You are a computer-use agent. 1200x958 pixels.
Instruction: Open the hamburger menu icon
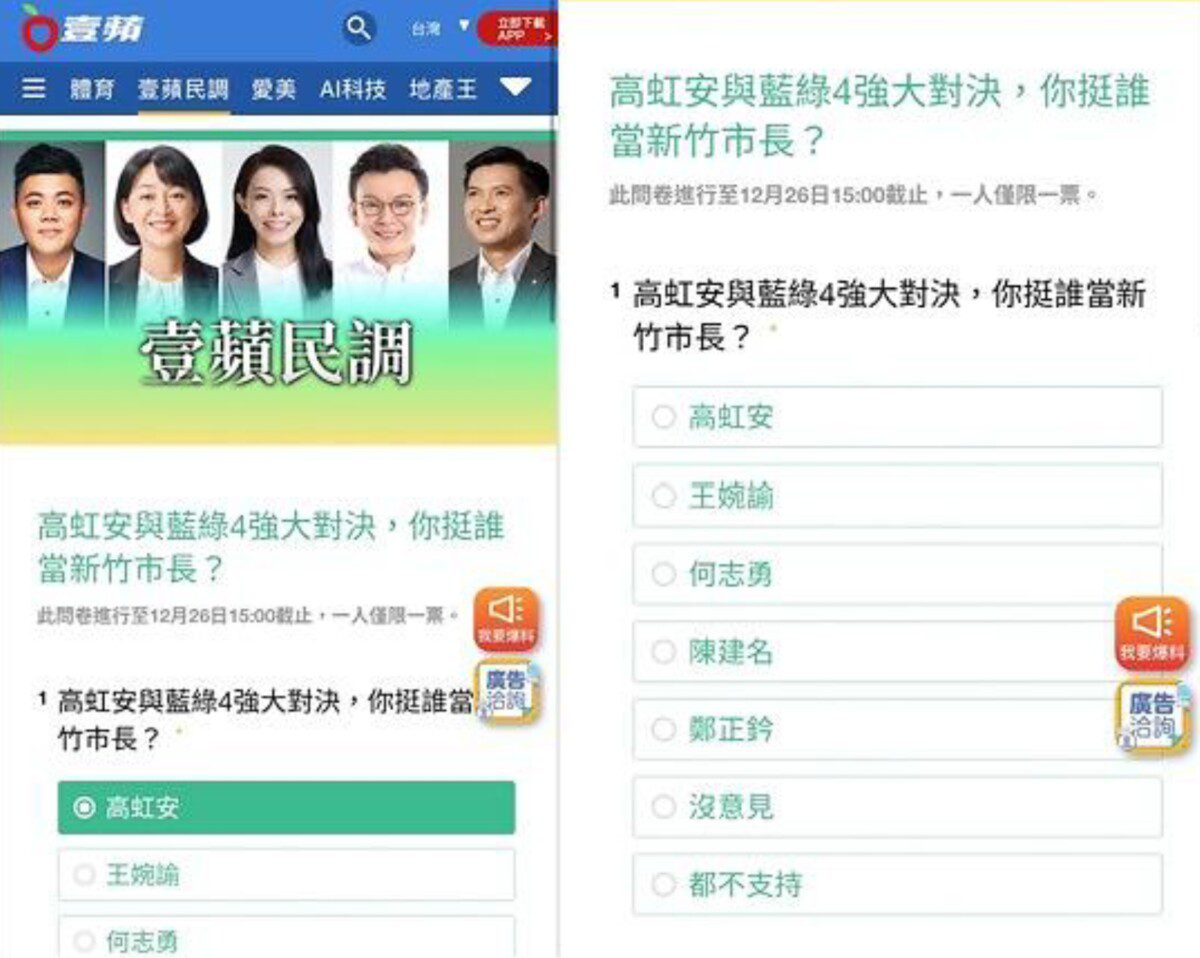[x=34, y=89]
